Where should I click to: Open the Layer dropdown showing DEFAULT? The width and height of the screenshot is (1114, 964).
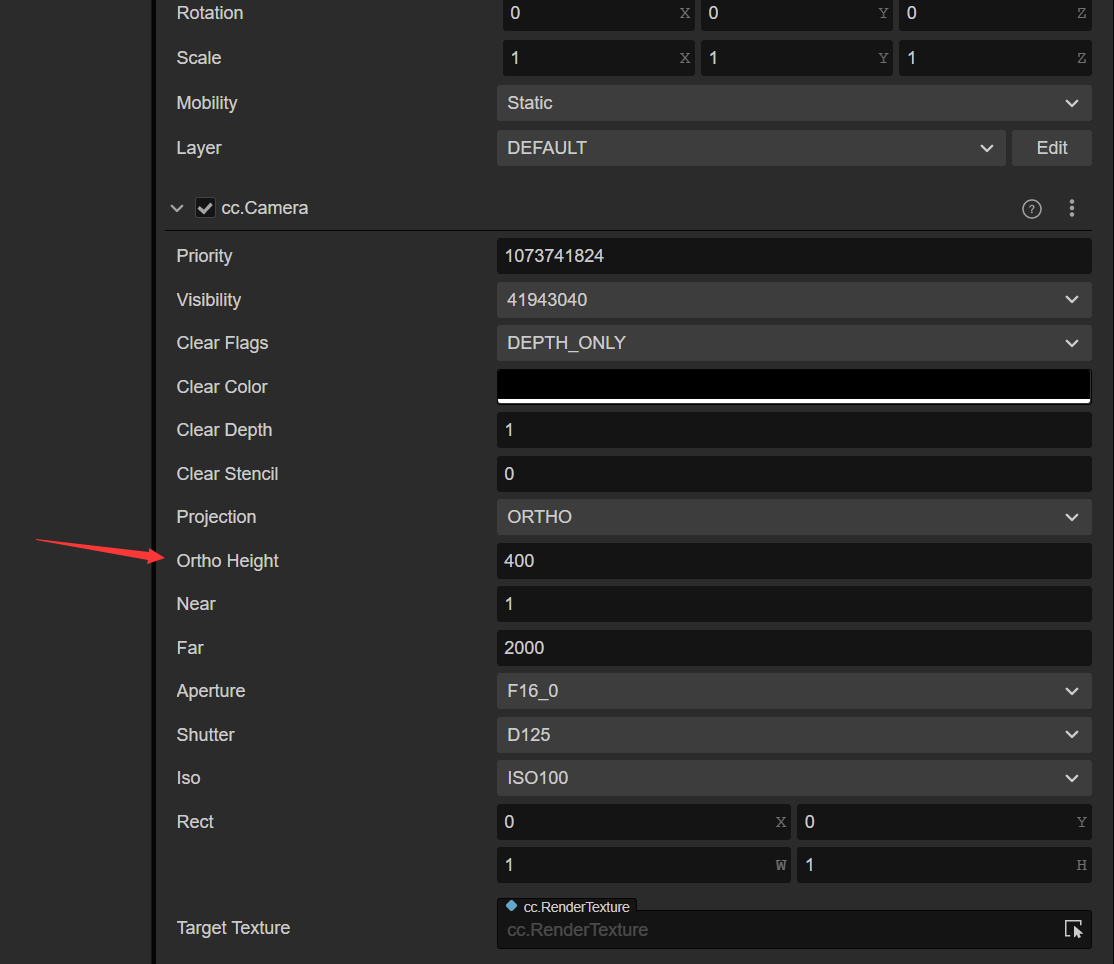pyautogui.click(x=751, y=148)
